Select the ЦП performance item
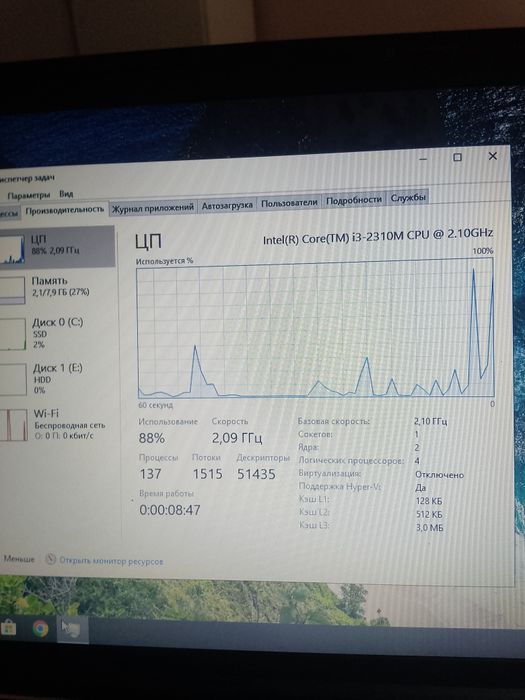This screenshot has height=700, width=525. [57, 246]
